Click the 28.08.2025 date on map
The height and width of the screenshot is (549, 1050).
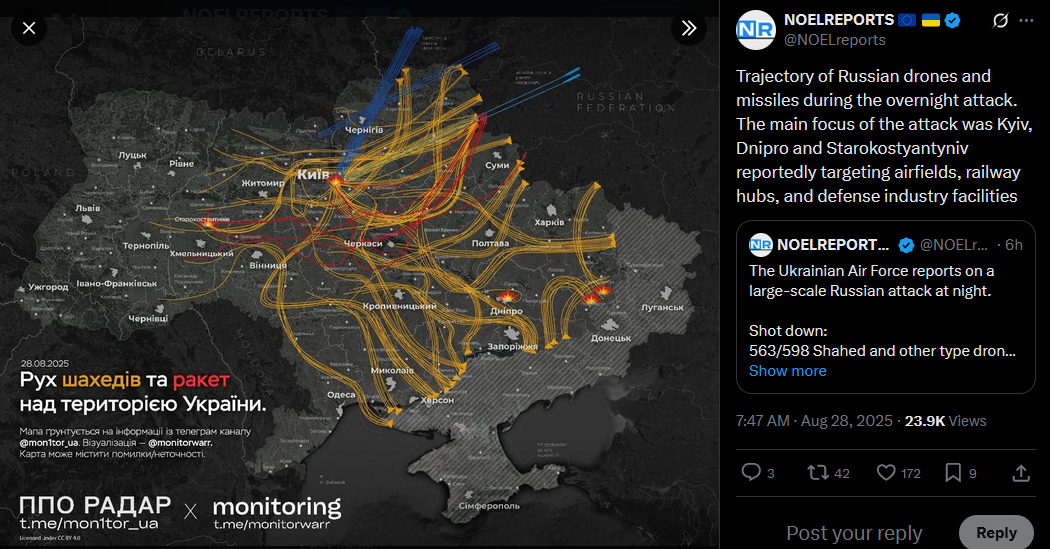[x=45, y=364]
